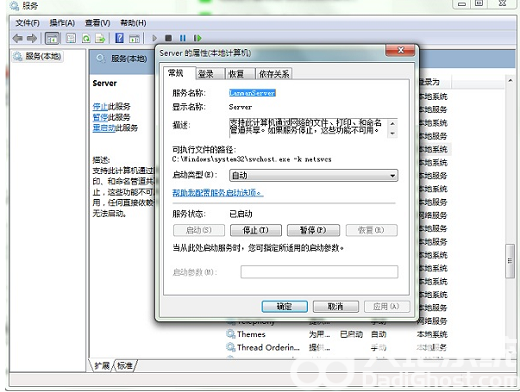Screen dimensions: 520x392
Task: Click the Pause service toolbar icon
Action: pos(183,38)
